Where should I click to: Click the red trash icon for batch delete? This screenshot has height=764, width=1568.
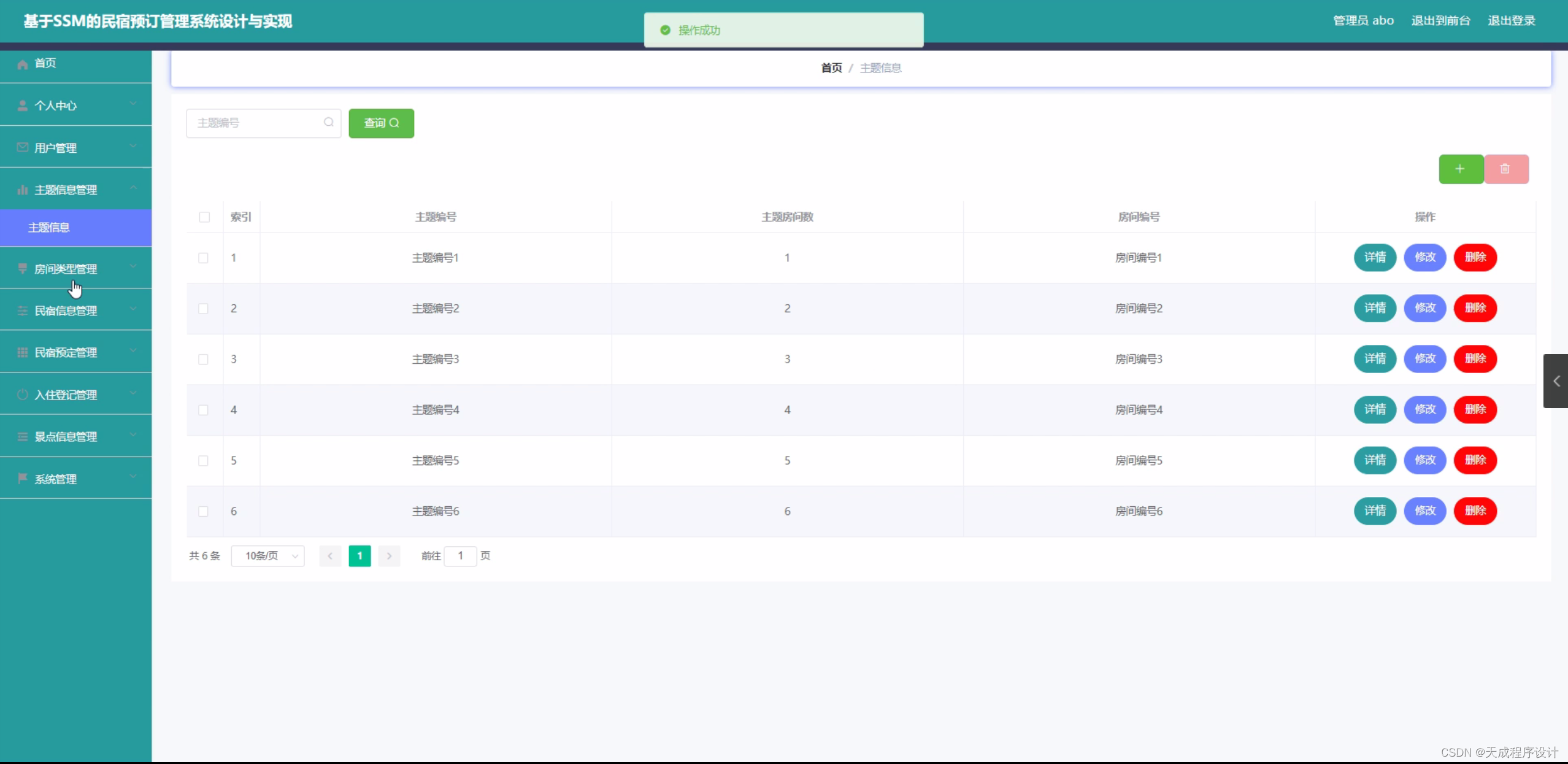1506,169
